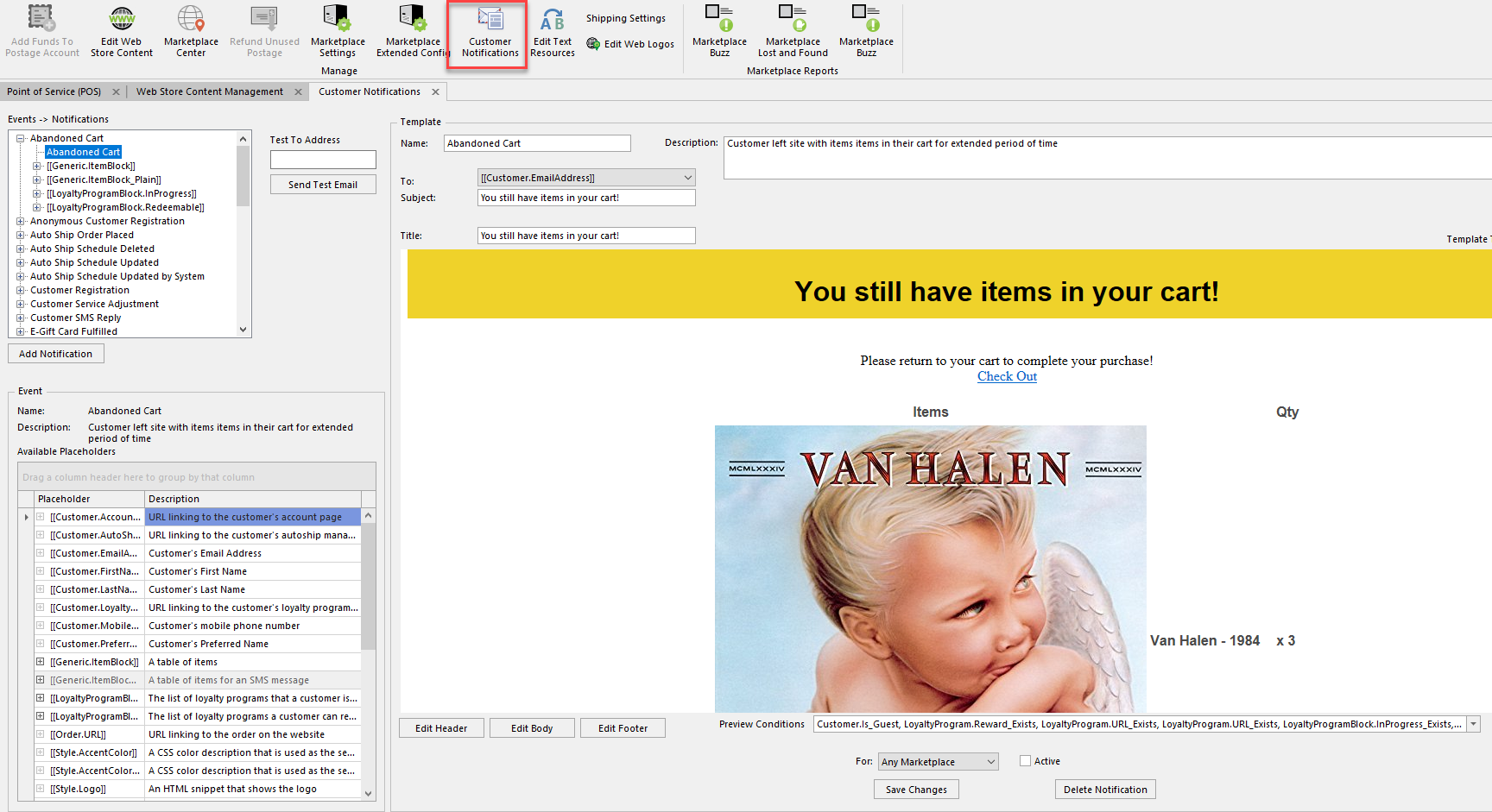Expand [[Generic.ItemBlock_Plain]] tree node
The height and width of the screenshot is (812, 1492).
tap(37, 179)
